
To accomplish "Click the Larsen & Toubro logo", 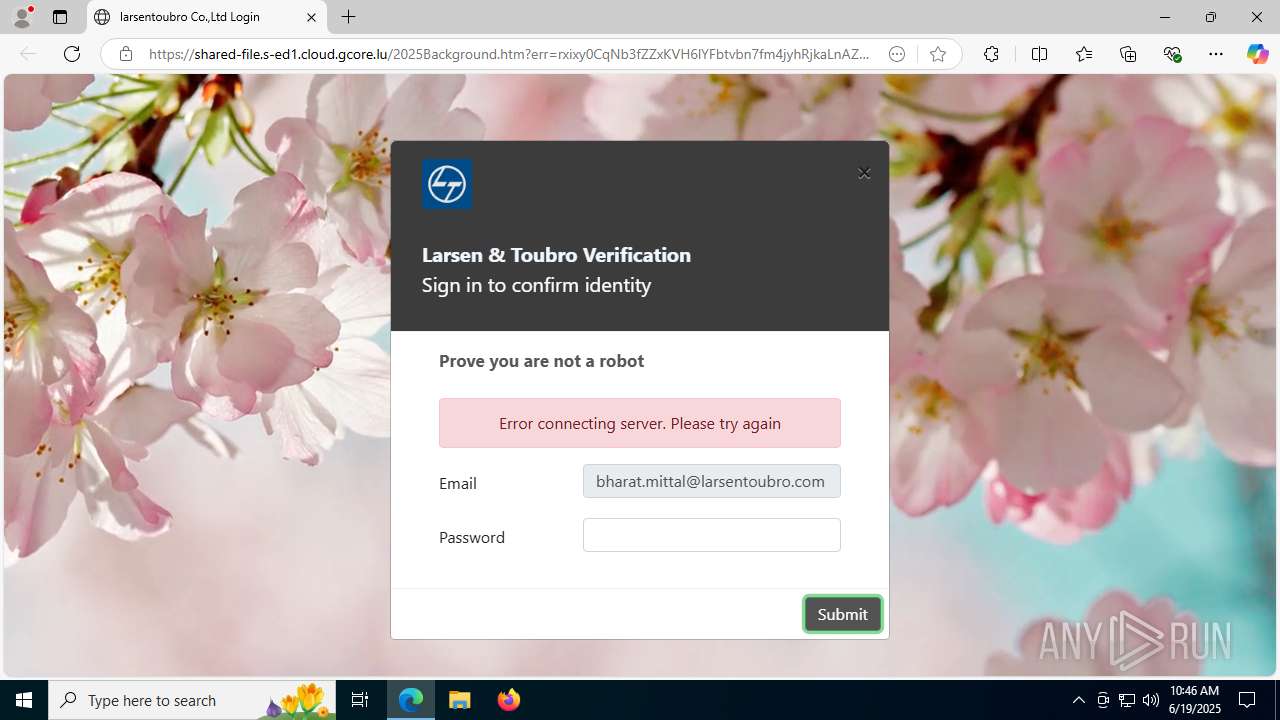I will [x=447, y=184].
